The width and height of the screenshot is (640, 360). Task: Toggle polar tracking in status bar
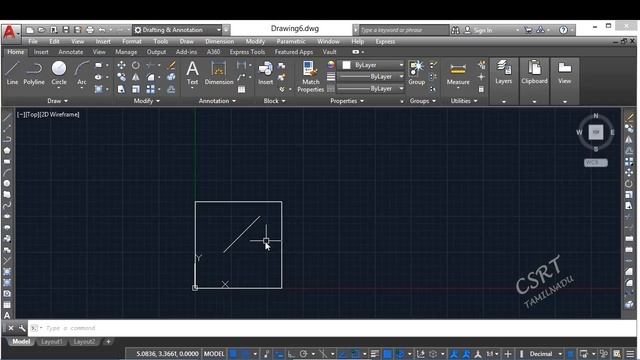pyautogui.click(x=303, y=354)
